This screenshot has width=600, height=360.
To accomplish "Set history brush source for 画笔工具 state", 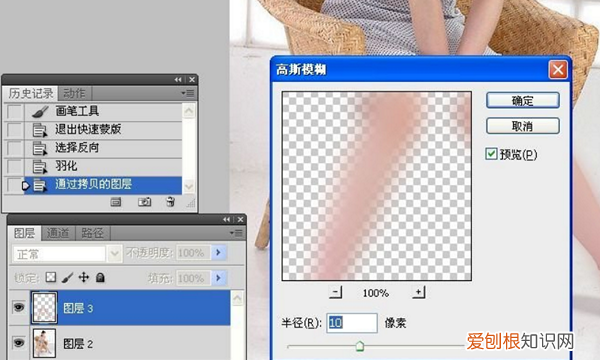I will [x=15, y=112].
